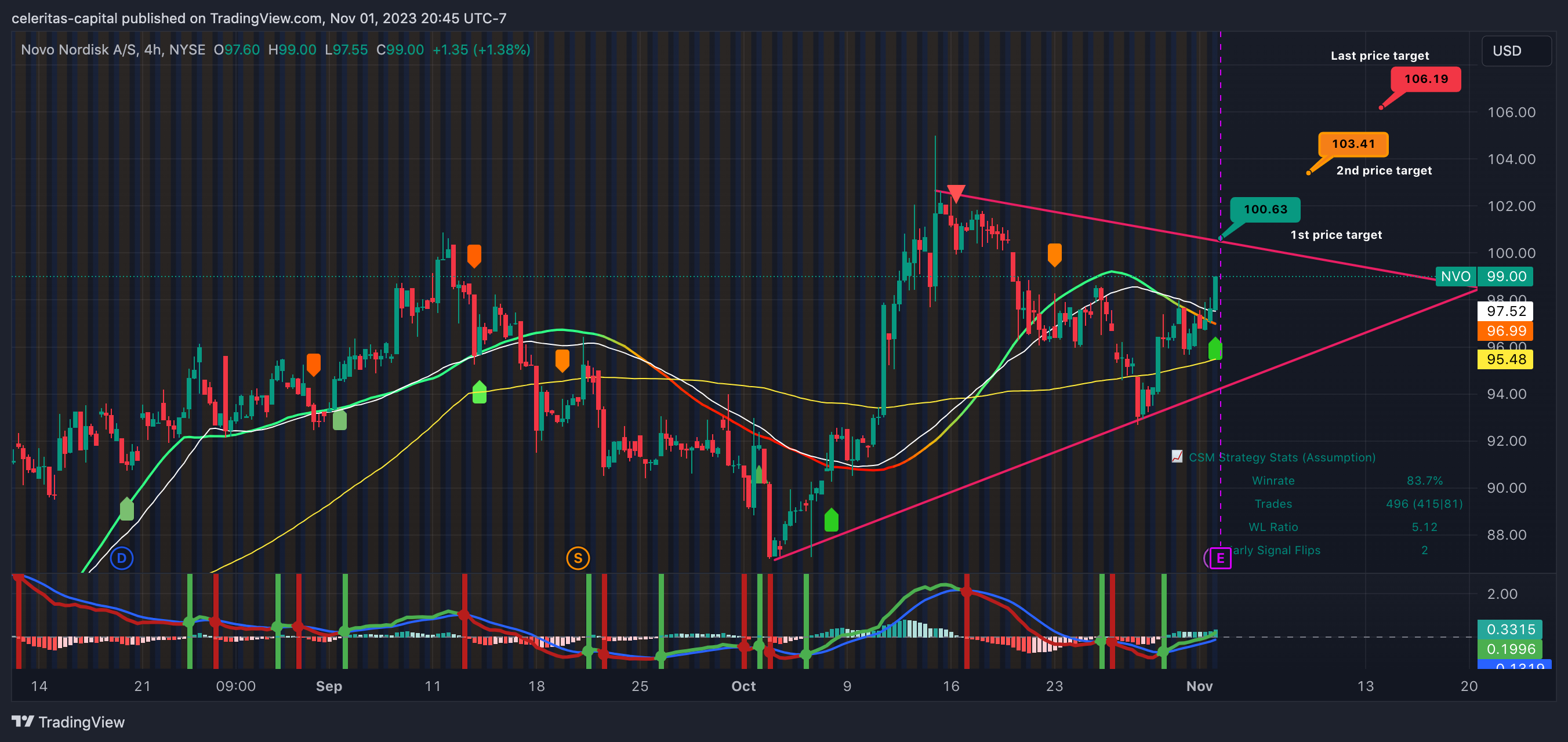Click the 106.19 last price target callout
Viewport: 1568px width, 742px height.
pos(1425,79)
